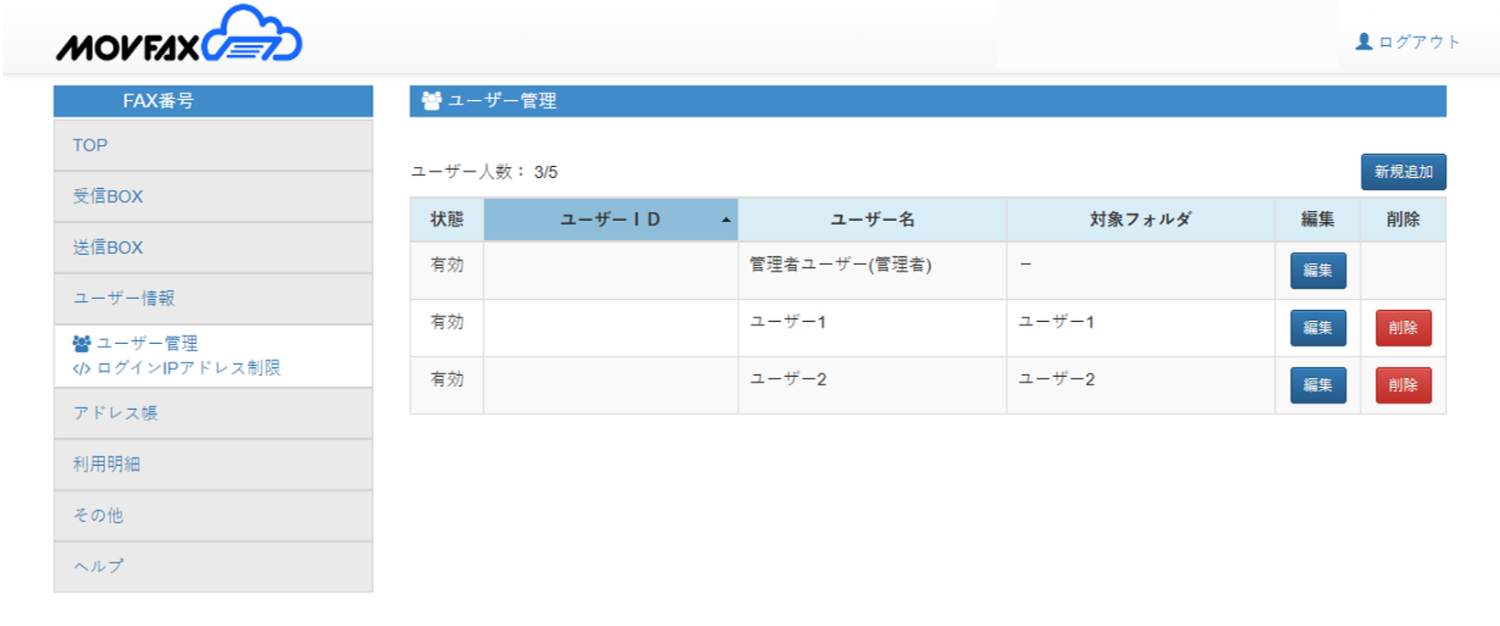Select その他 in the sidebar

(x=213, y=516)
